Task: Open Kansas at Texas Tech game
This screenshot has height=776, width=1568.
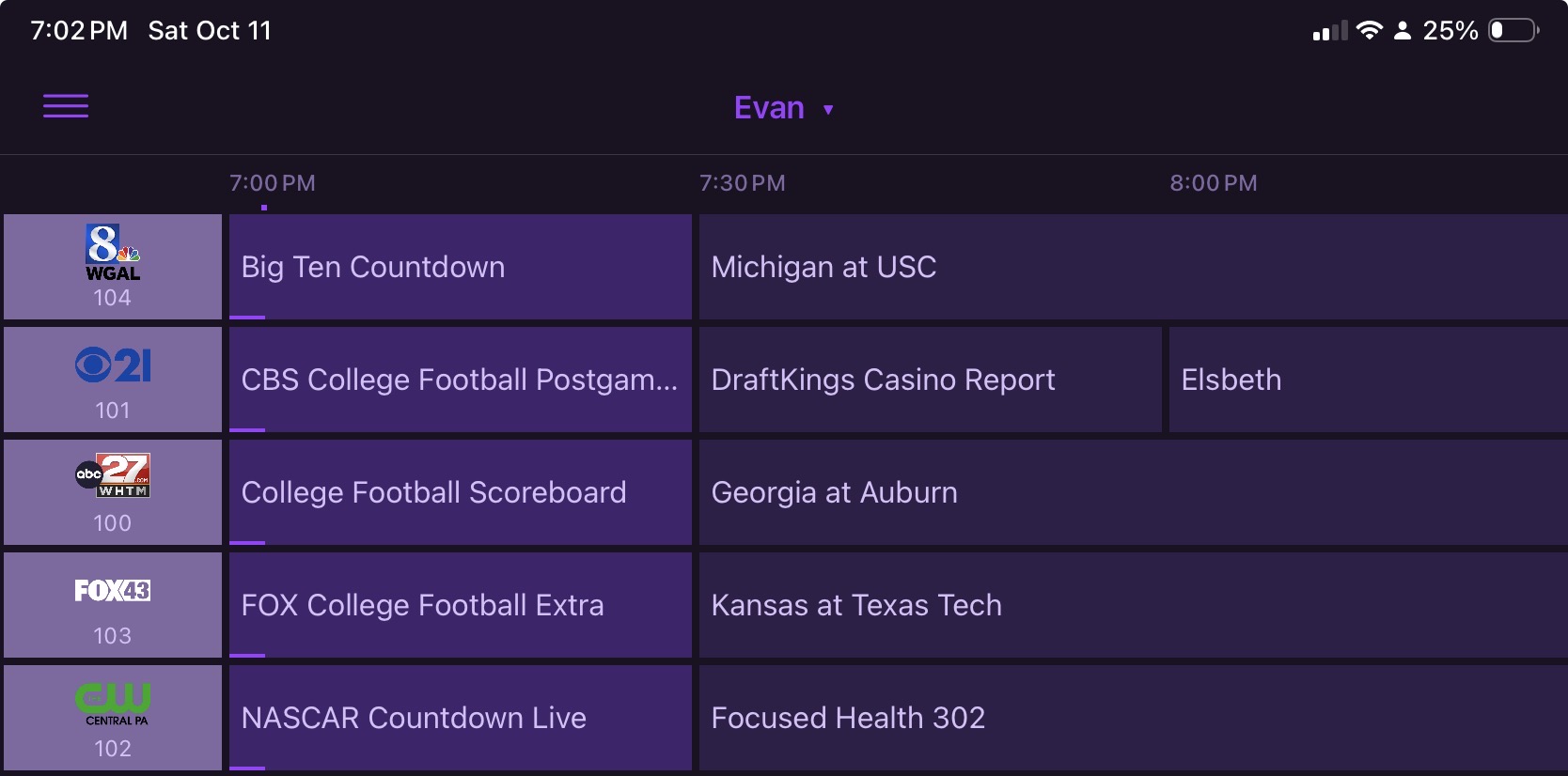Action: pyautogui.click(x=1132, y=605)
